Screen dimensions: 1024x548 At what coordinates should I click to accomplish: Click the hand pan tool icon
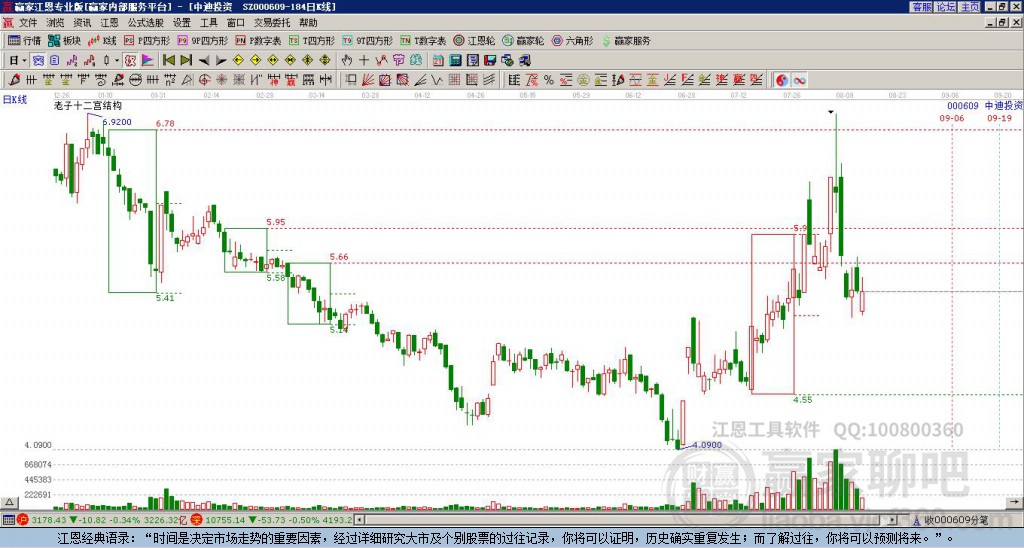coord(347,60)
